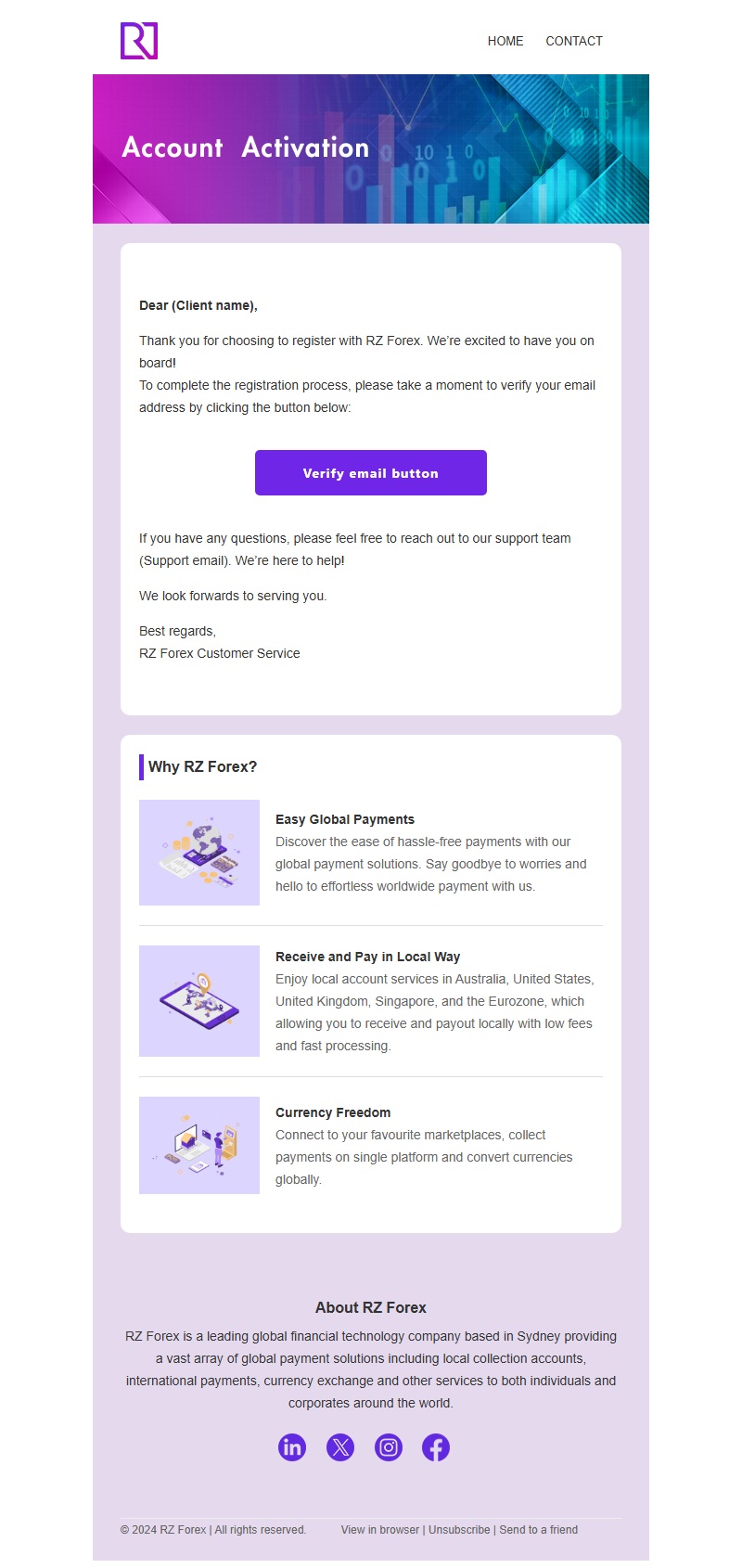Go to the HOME menu item
Image resolution: width=742 pixels, height=1568 pixels.
[505, 41]
